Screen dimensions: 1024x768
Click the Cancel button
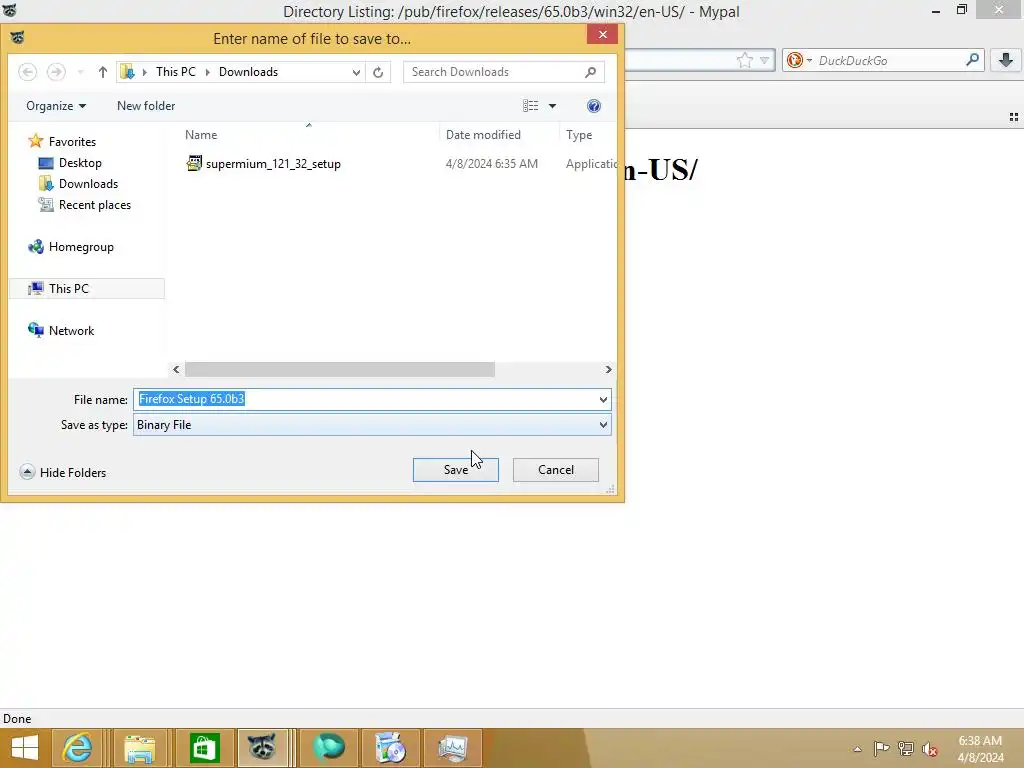pyautogui.click(x=556, y=470)
